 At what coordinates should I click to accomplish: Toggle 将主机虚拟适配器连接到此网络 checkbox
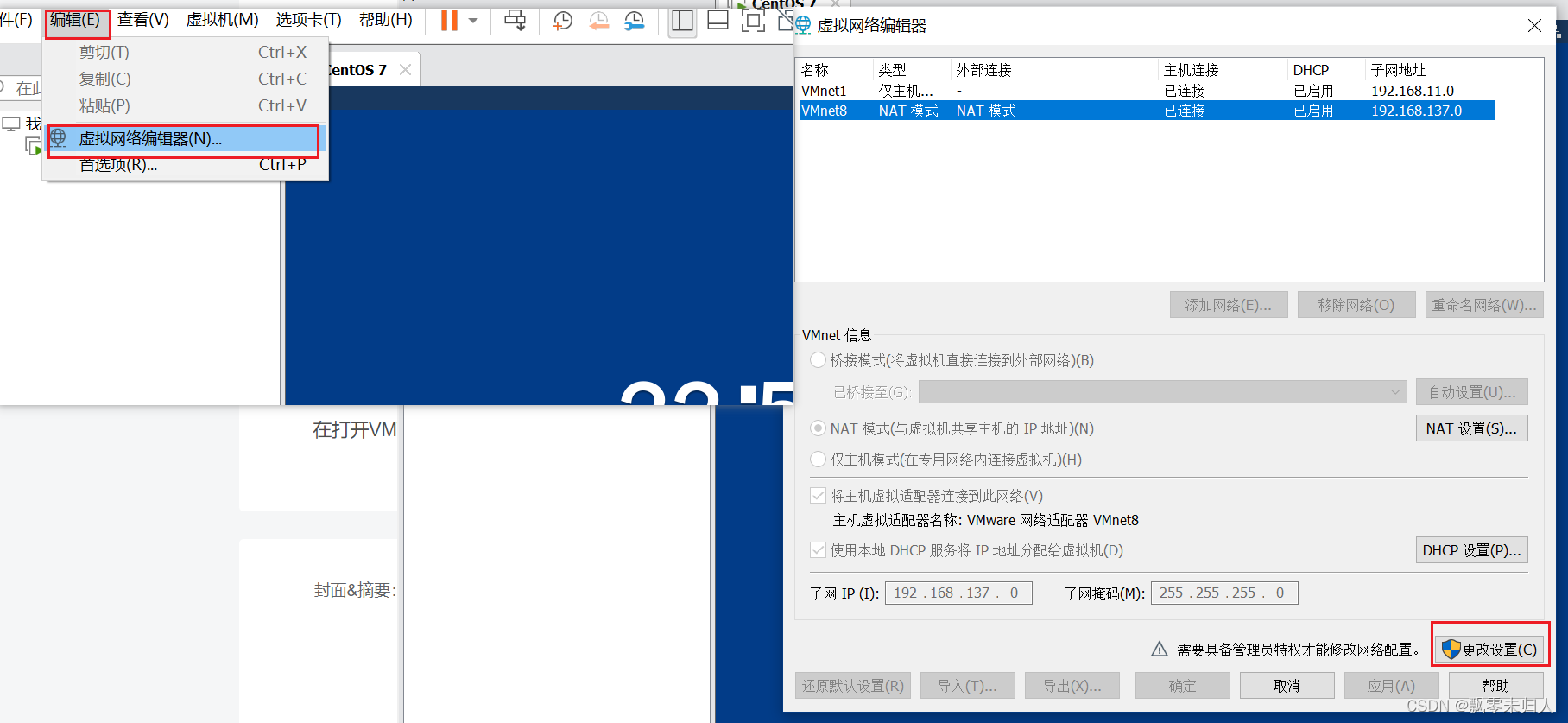[x=818, y=496]
